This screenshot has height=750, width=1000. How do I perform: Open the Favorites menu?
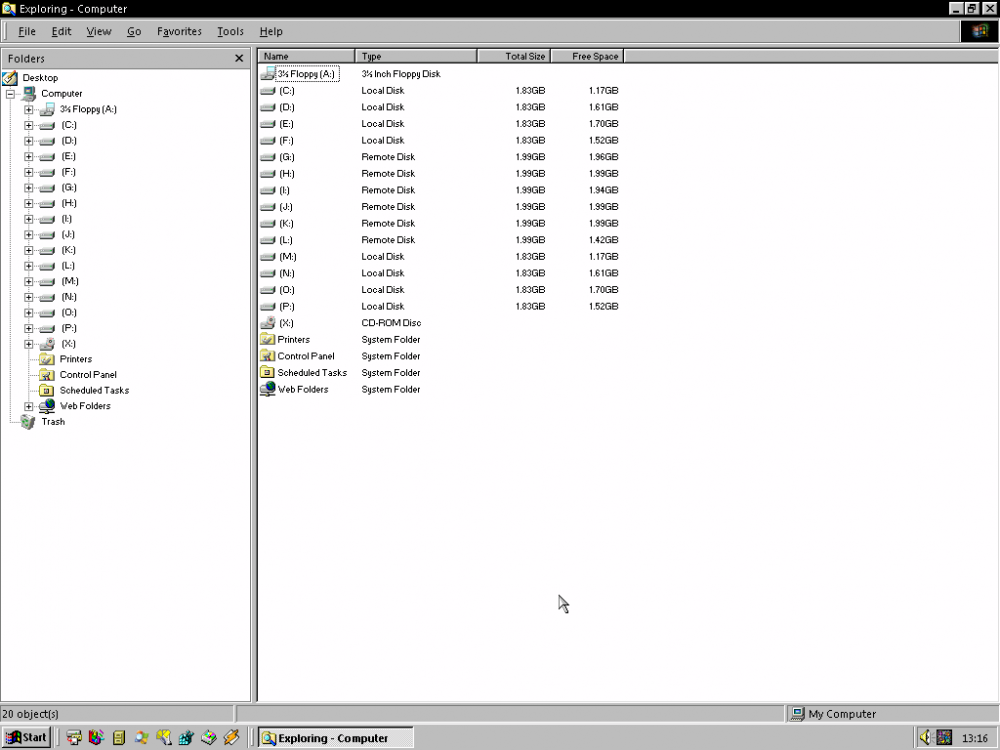click(179, 32)
